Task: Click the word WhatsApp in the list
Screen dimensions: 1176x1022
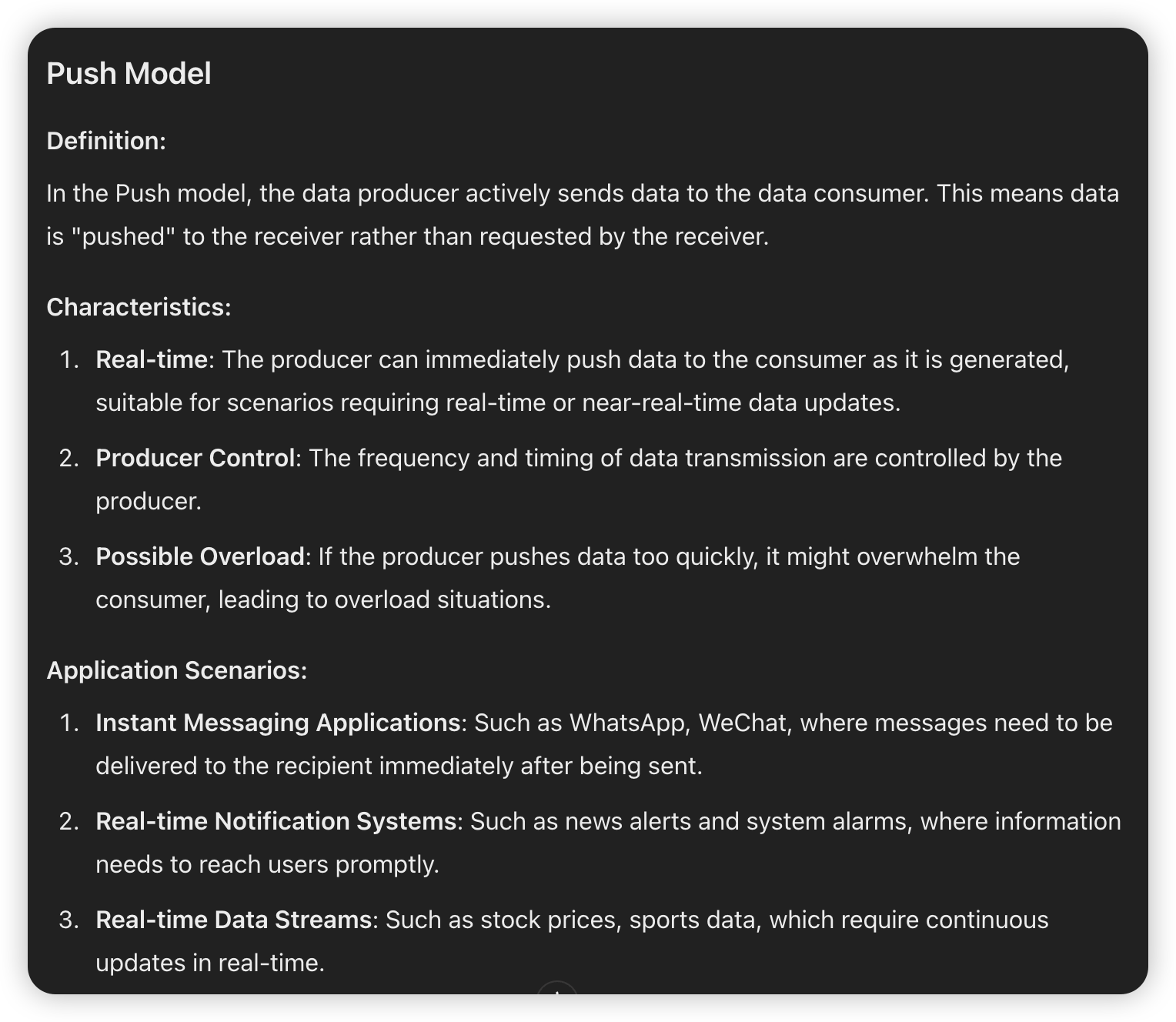Action: point(627,723)
